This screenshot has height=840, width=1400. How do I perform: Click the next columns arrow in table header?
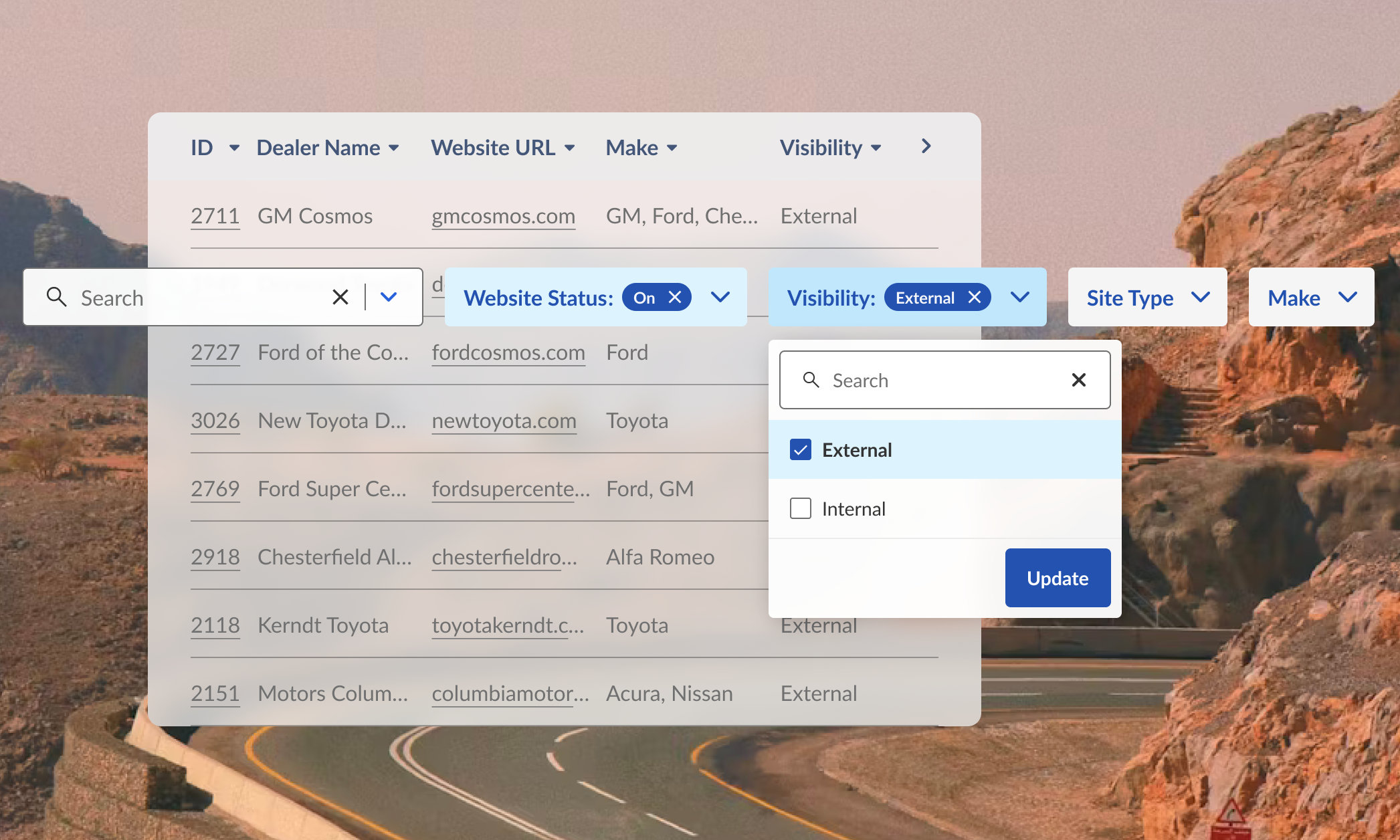pyautogui.click(x=926, y=146)
